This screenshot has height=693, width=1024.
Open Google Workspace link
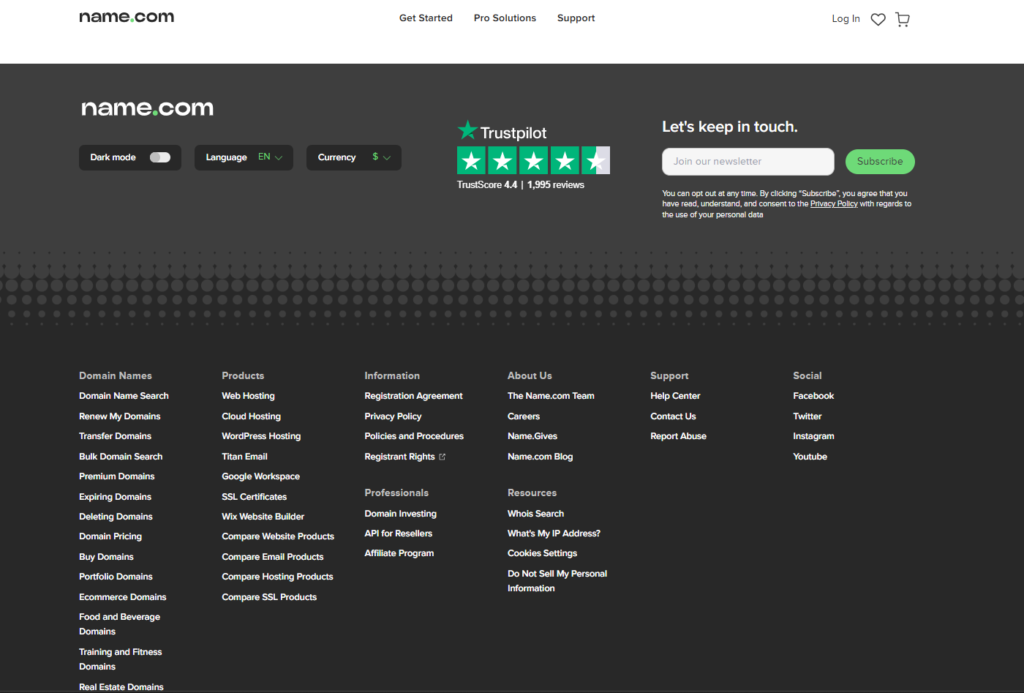click(261, 476)
